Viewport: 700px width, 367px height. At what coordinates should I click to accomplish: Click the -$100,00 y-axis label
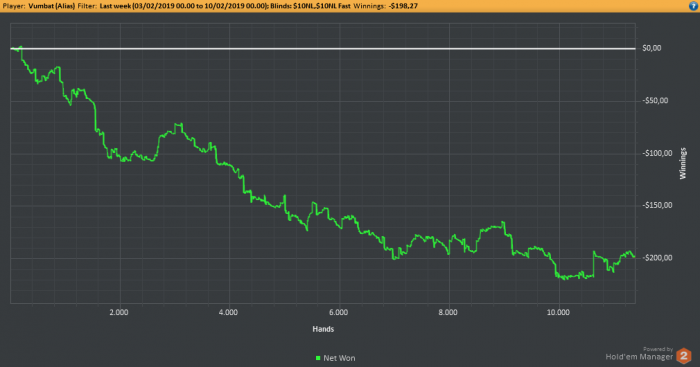(x=657, y=153)
